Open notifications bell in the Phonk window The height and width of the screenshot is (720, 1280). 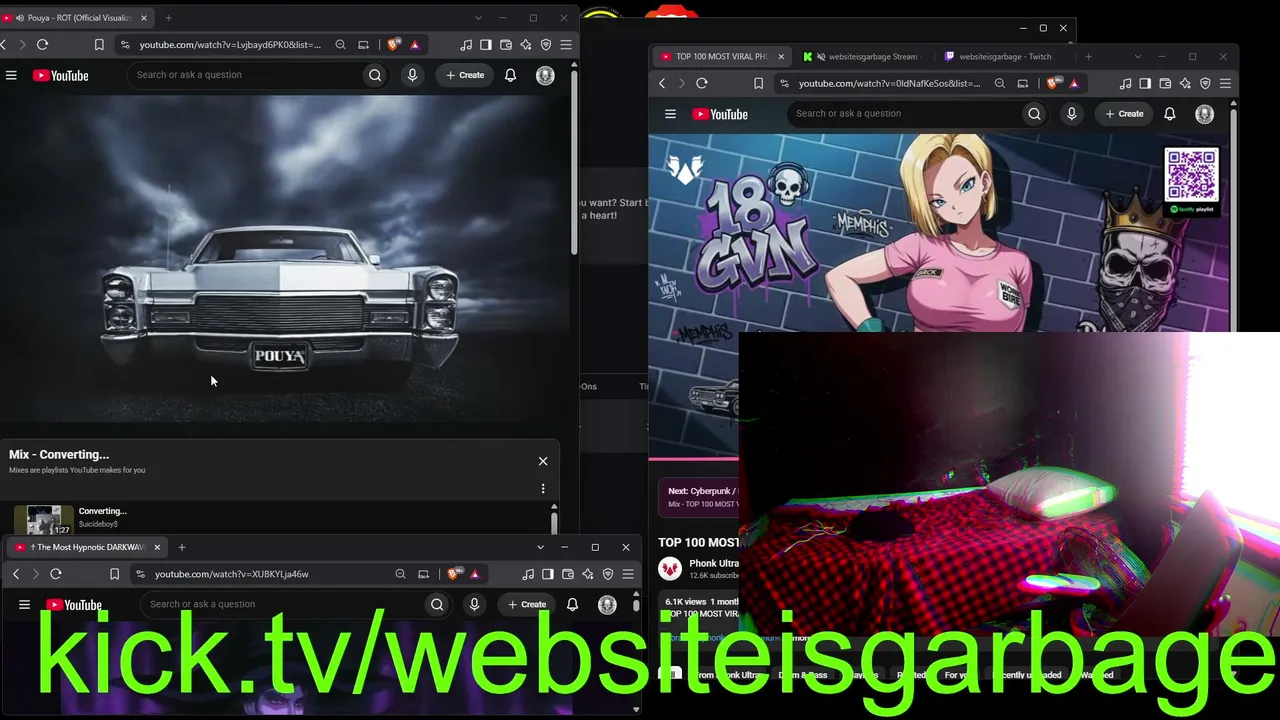[1169, 114]
